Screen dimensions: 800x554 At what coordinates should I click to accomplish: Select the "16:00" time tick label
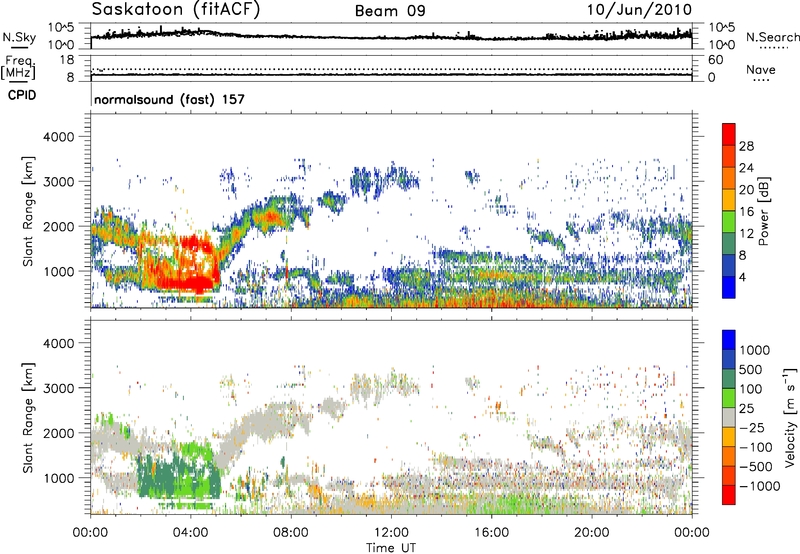[x=491, y=533]
